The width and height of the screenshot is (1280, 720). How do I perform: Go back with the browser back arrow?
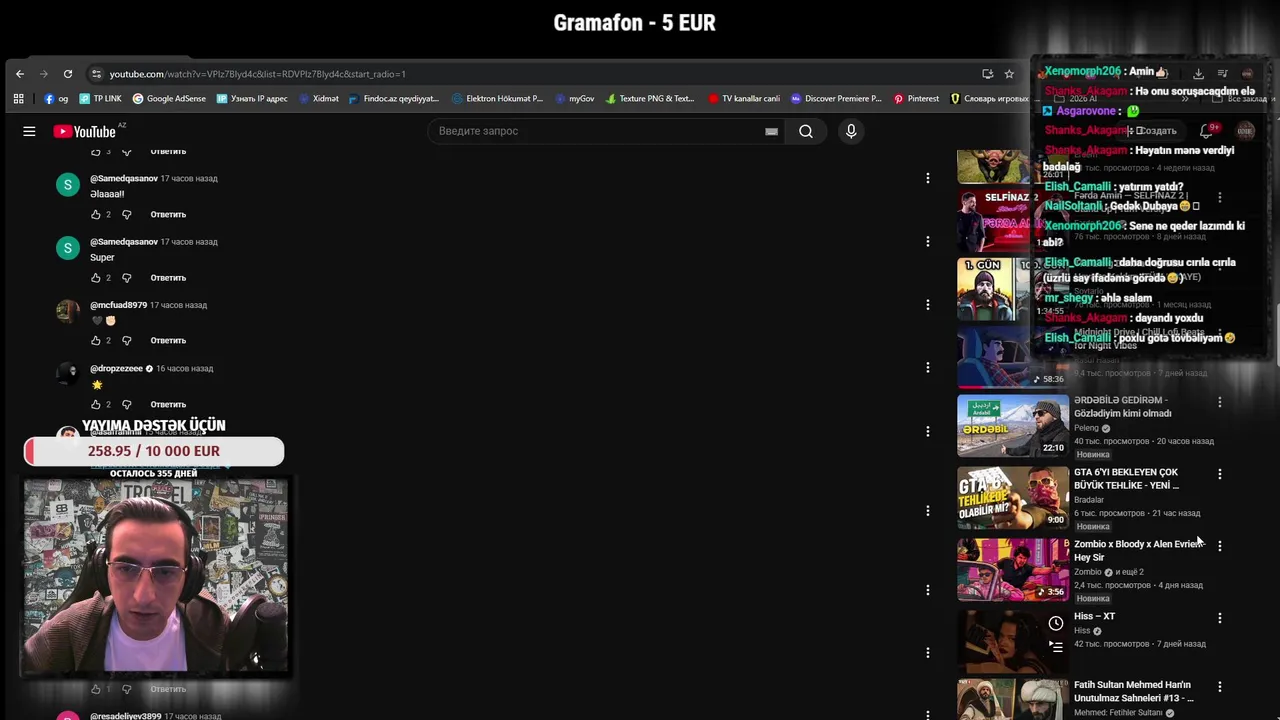pyautogui.click(x=19, y=74)
